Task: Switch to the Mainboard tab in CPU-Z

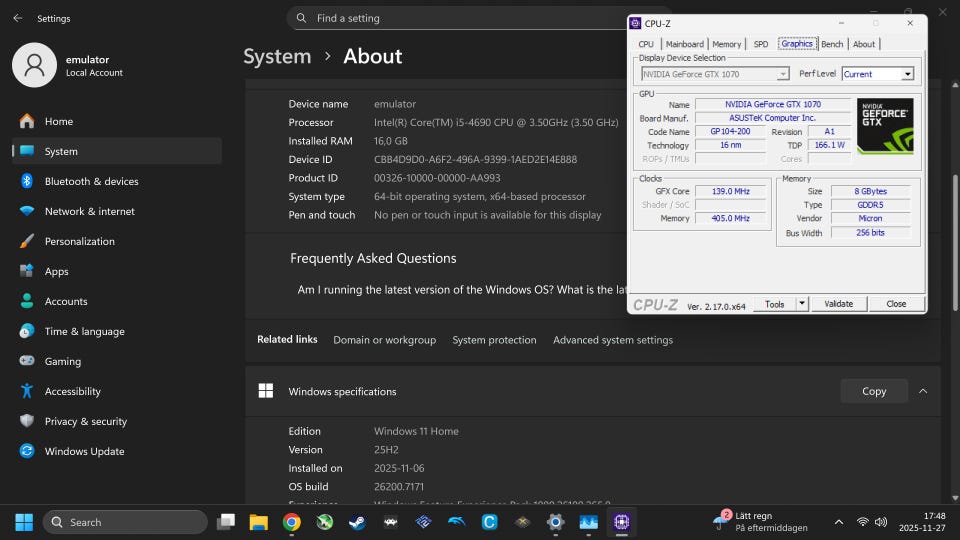Action: coord(684,44)
